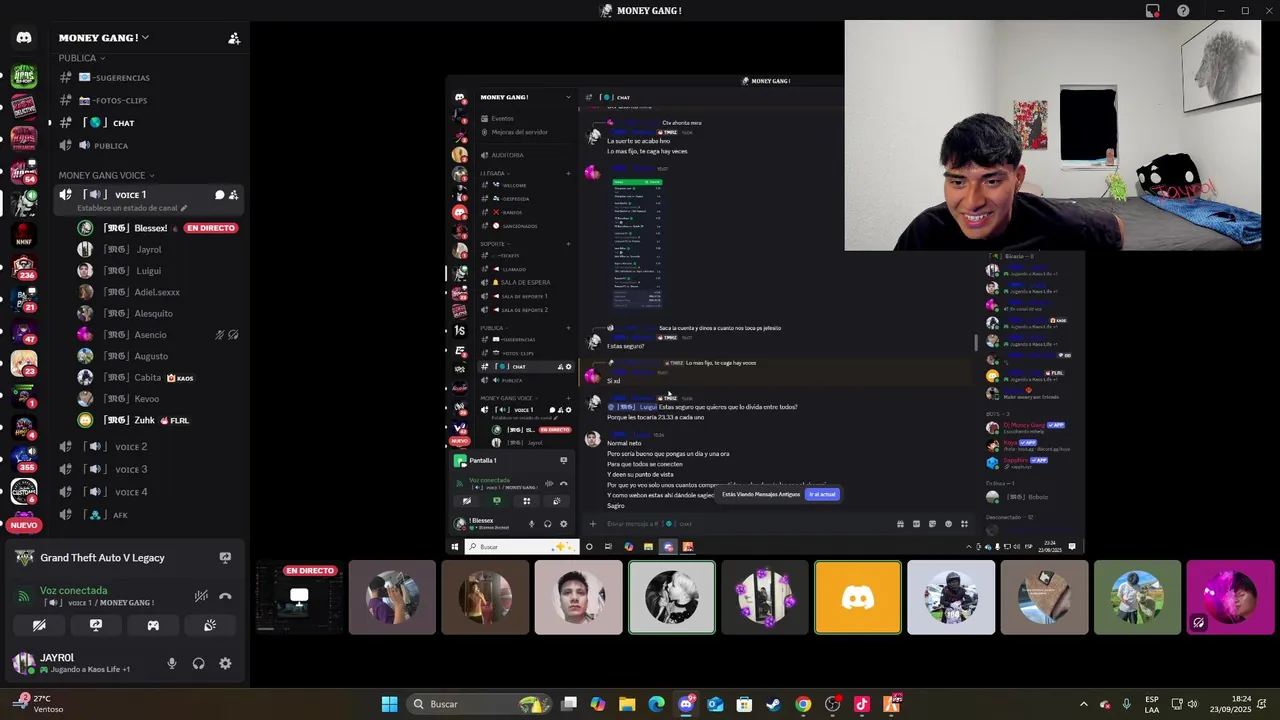The height and width of the screenshot is (720, 1280).
Task: Start an activity with the game controller button
Action: click(x=153, y=625)
